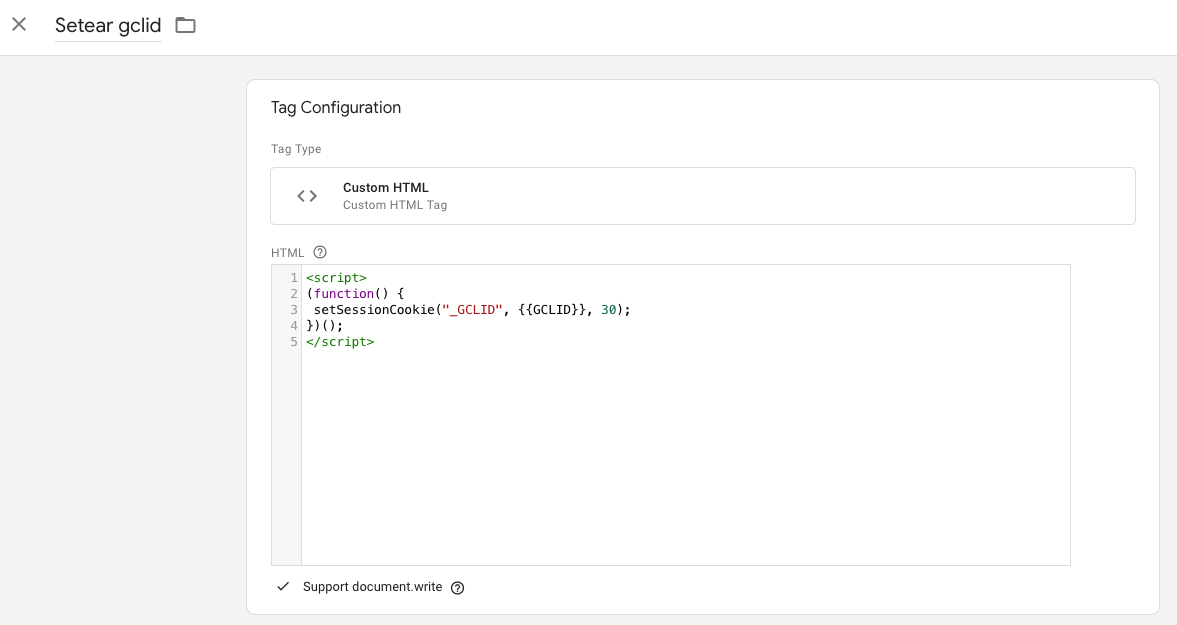
Task: Click the '})();' code line
Action: point(324,326)
